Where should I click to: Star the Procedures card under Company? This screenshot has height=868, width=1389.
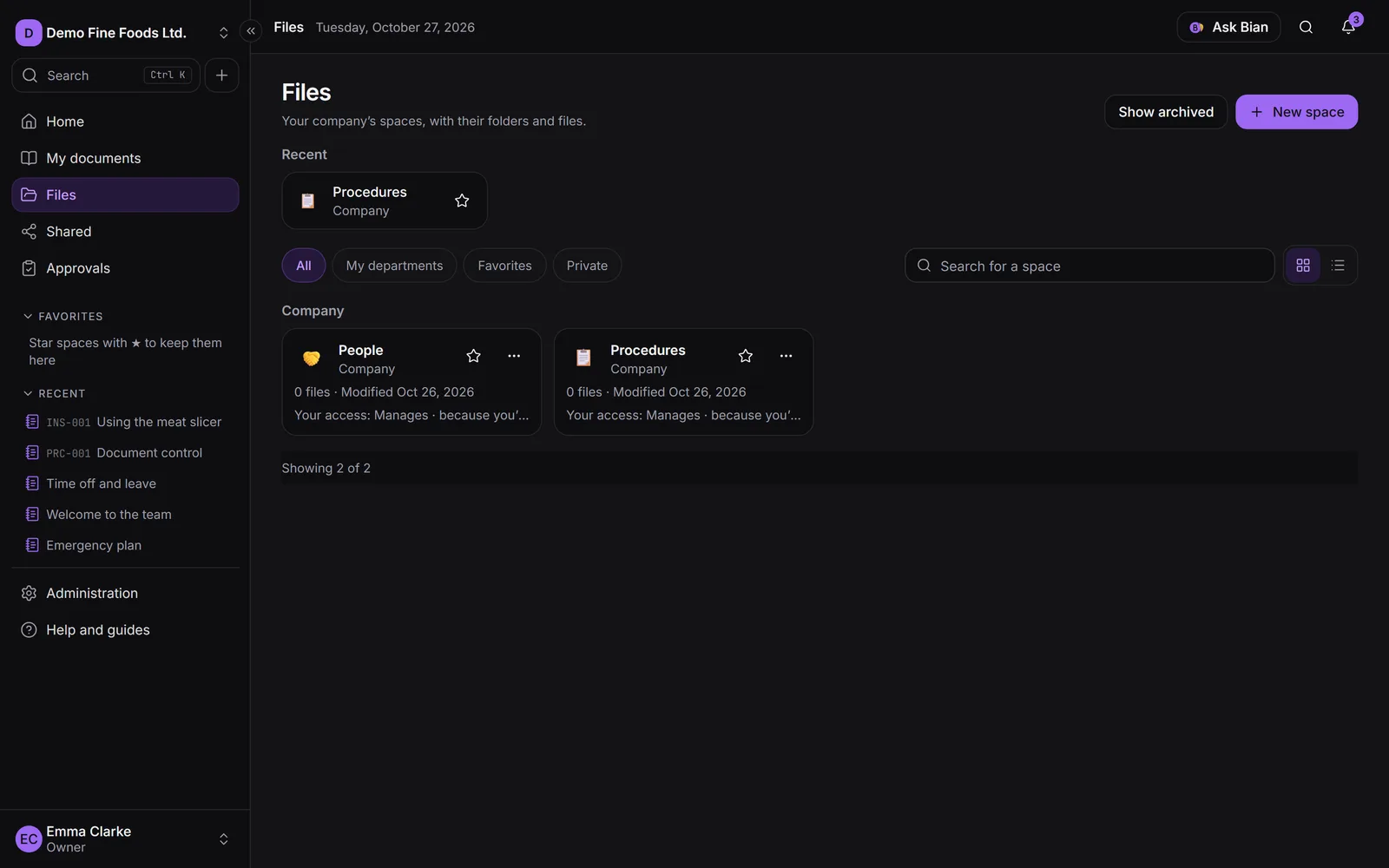pyautogui.click(x=745, y=356)
